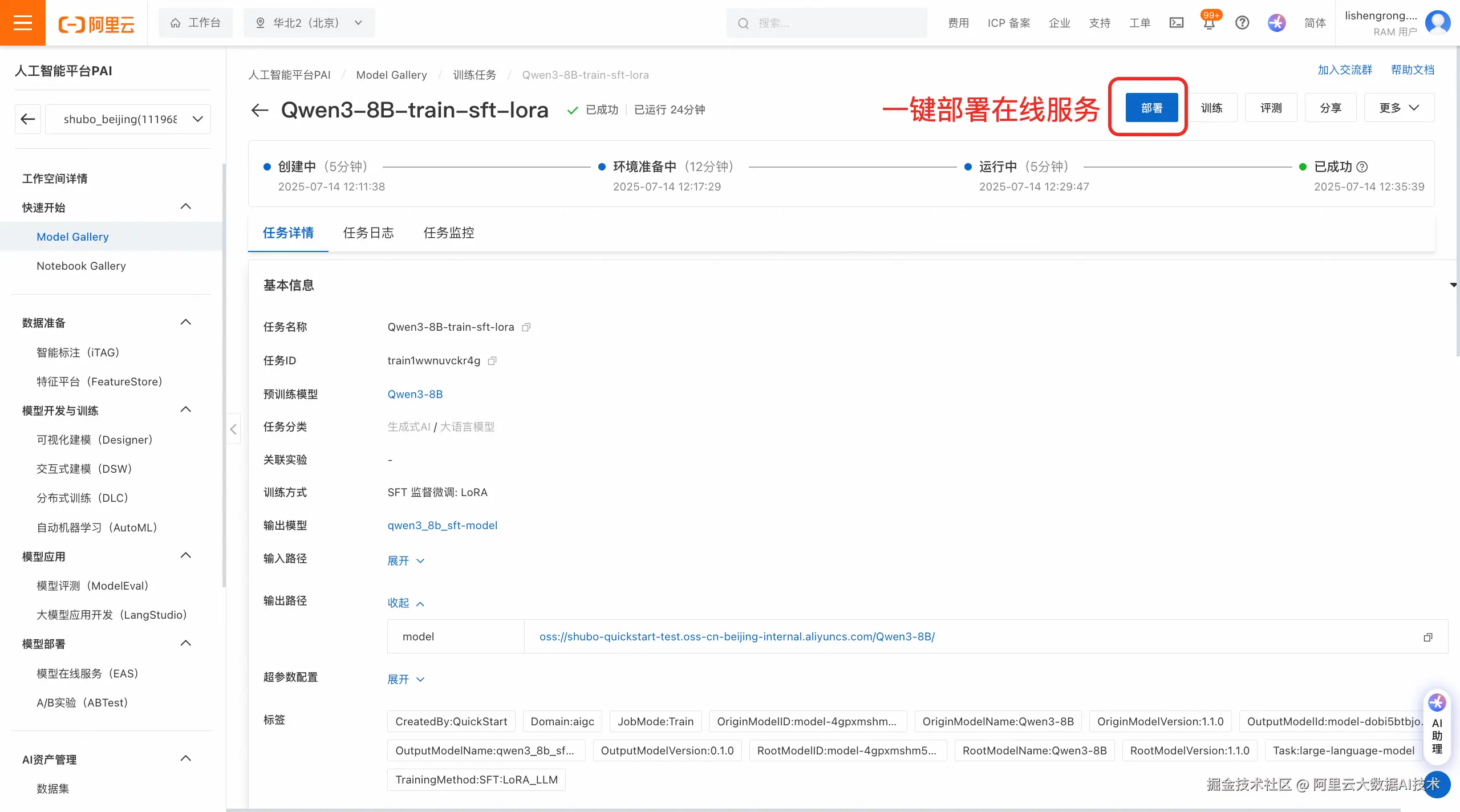The width and height of the screenshot is (1460, 812).
Task: Open the qwen3_8b_sft-model output link
Action: tap(443, 525)
